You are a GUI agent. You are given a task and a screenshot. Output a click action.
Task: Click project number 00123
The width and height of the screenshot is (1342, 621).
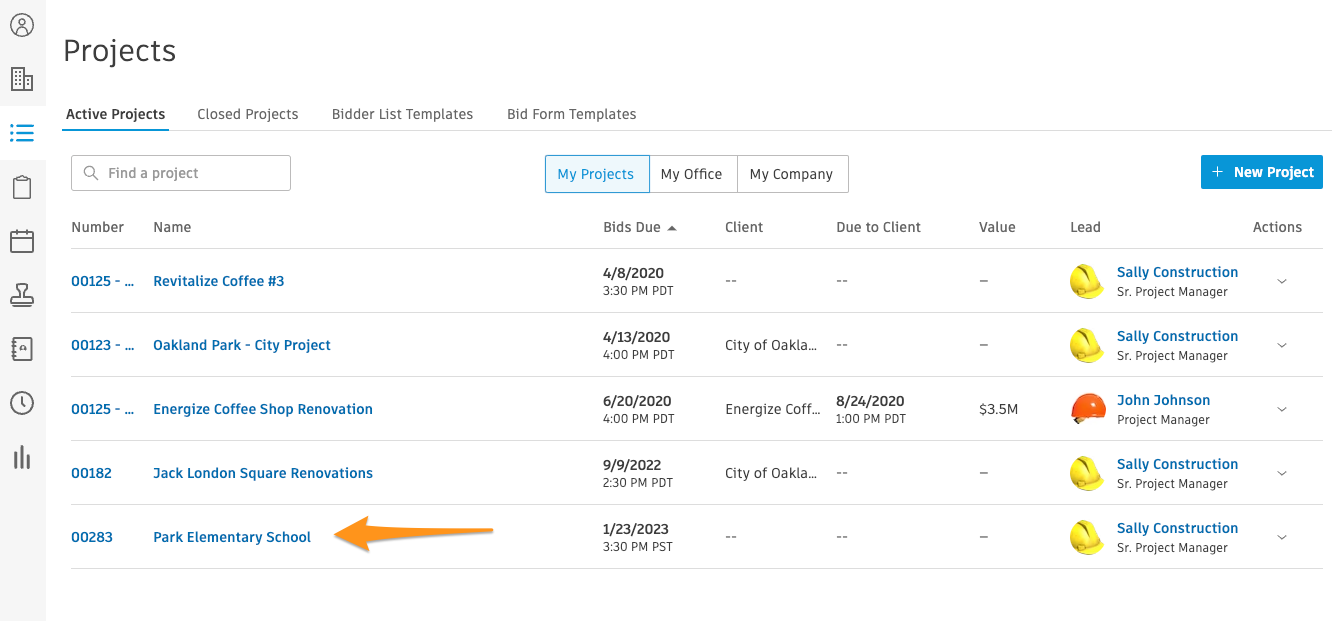[103, 345]
